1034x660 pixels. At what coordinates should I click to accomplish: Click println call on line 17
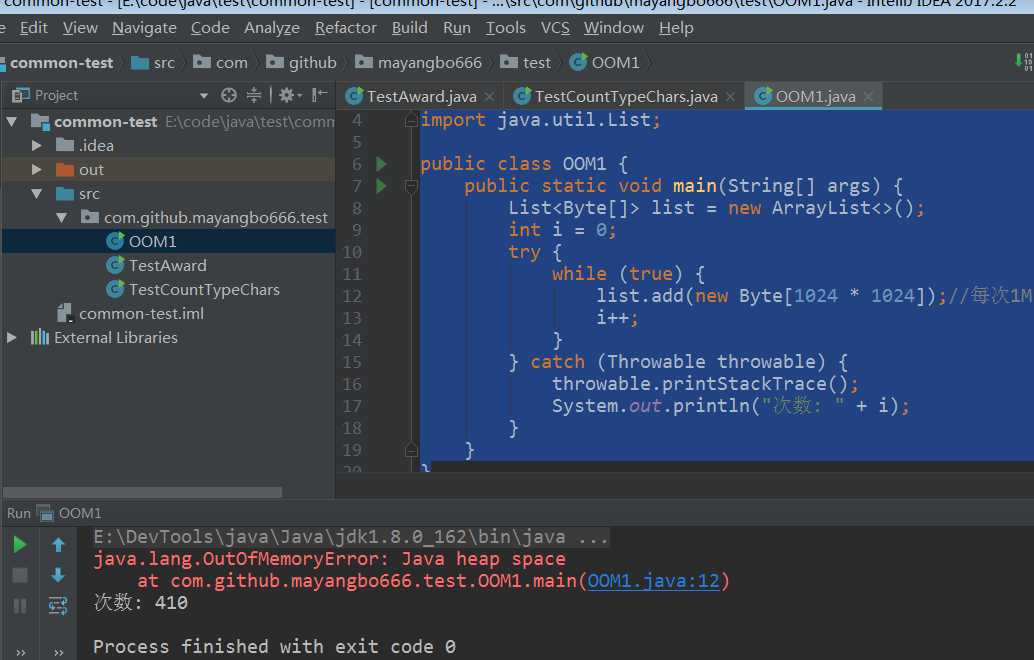tap(711, 405)
